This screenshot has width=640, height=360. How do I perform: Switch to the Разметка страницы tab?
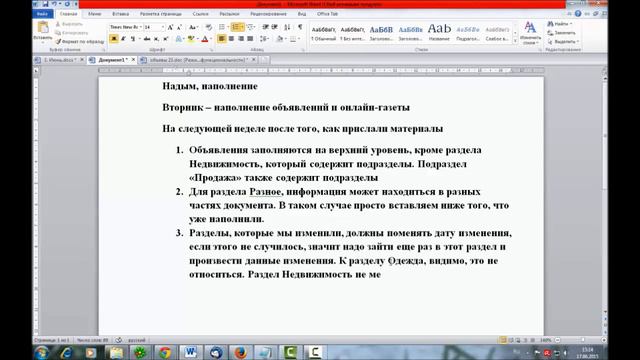[161, 14]
